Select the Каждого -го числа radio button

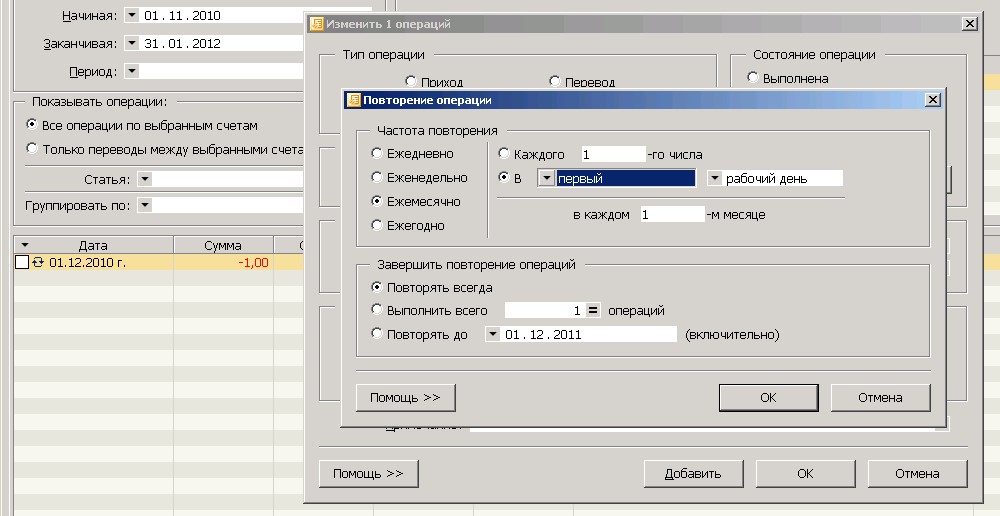[x=504, y=154]
